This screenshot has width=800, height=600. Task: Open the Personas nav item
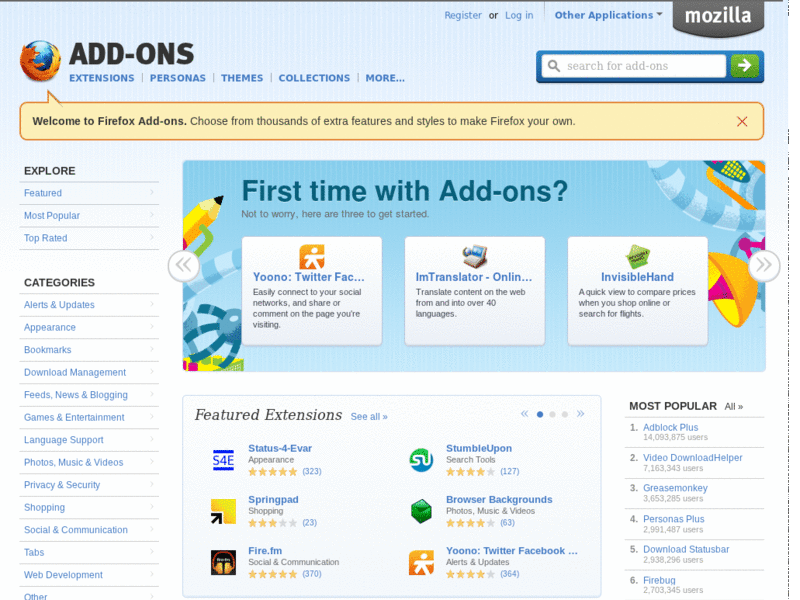[x=178, y=78]
